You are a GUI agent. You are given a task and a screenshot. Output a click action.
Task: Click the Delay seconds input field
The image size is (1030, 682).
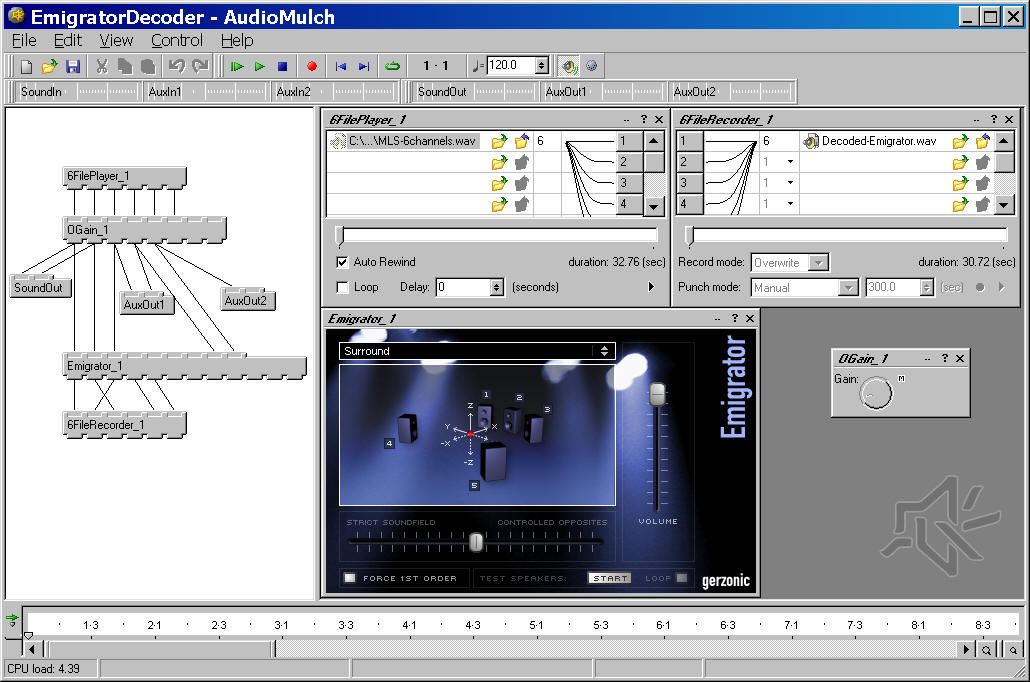pos(463,287)
